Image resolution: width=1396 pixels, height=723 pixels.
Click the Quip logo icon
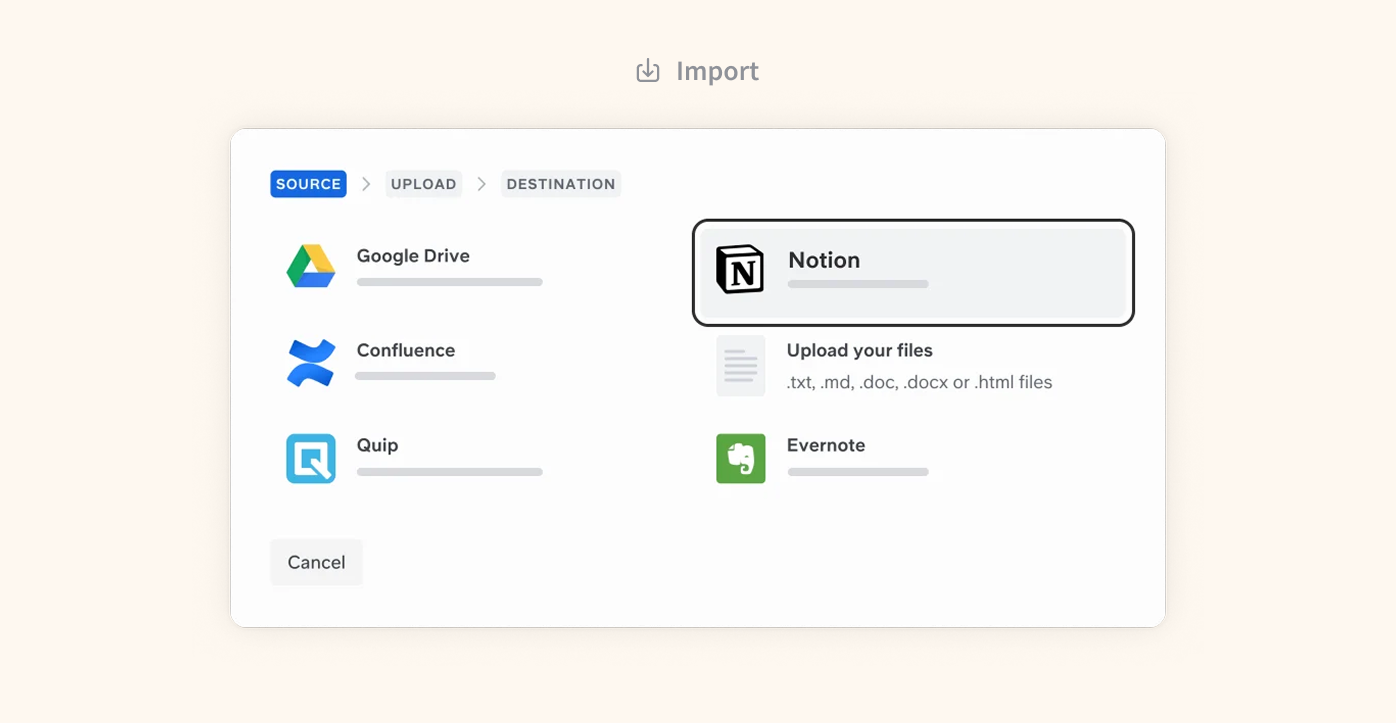311,458
